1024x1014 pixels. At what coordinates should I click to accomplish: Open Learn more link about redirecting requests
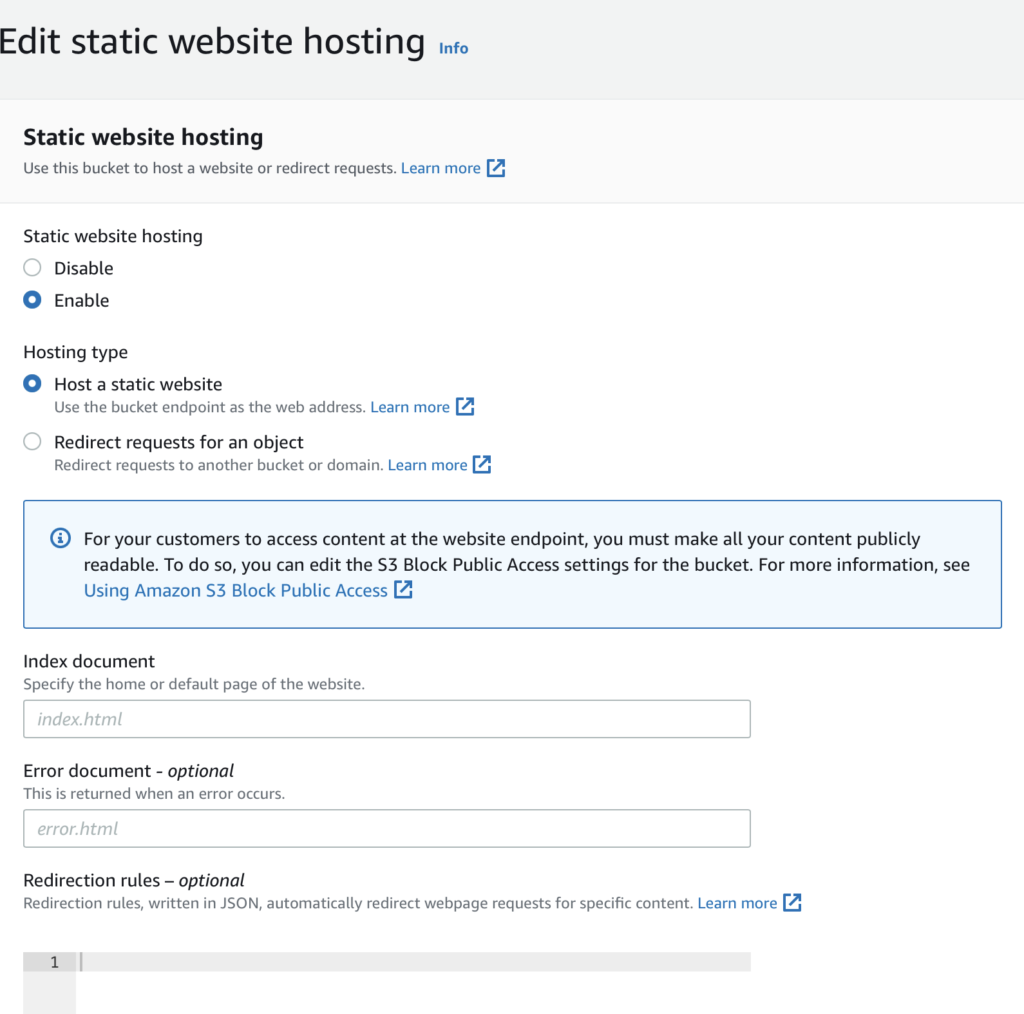pos(428,466)
